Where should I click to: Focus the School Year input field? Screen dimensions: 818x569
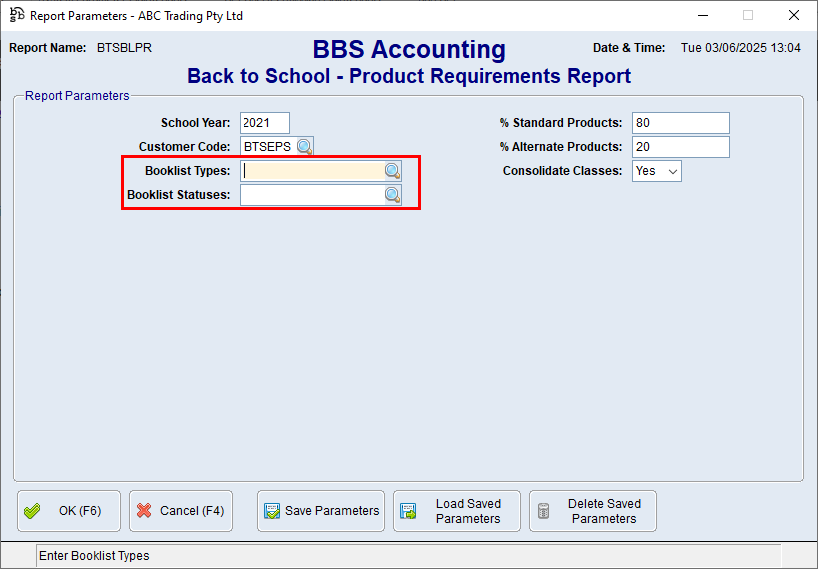click(264, 123)
